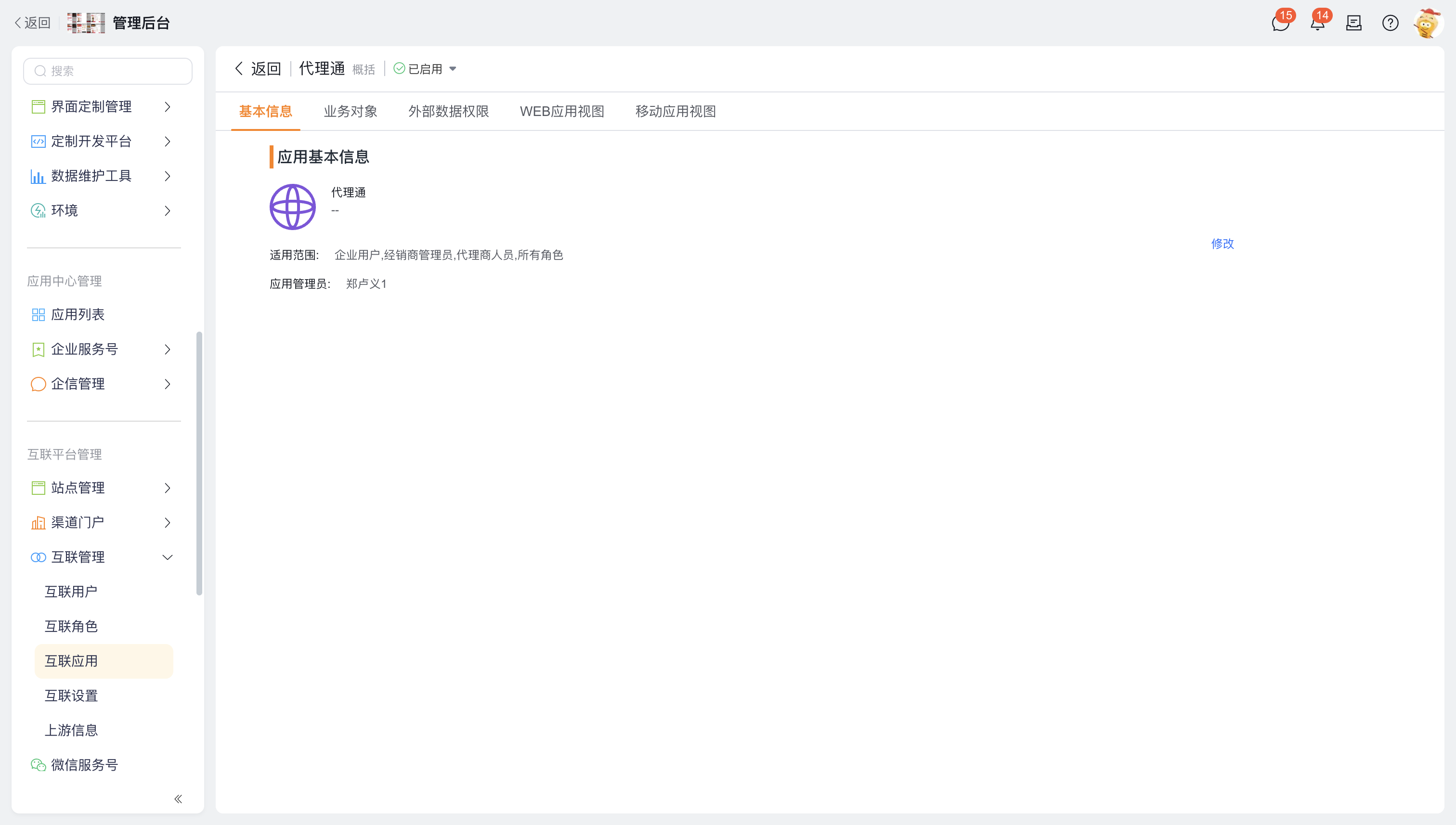
Task: Open the 移动应用视图 tab
Action: (675, 112)
